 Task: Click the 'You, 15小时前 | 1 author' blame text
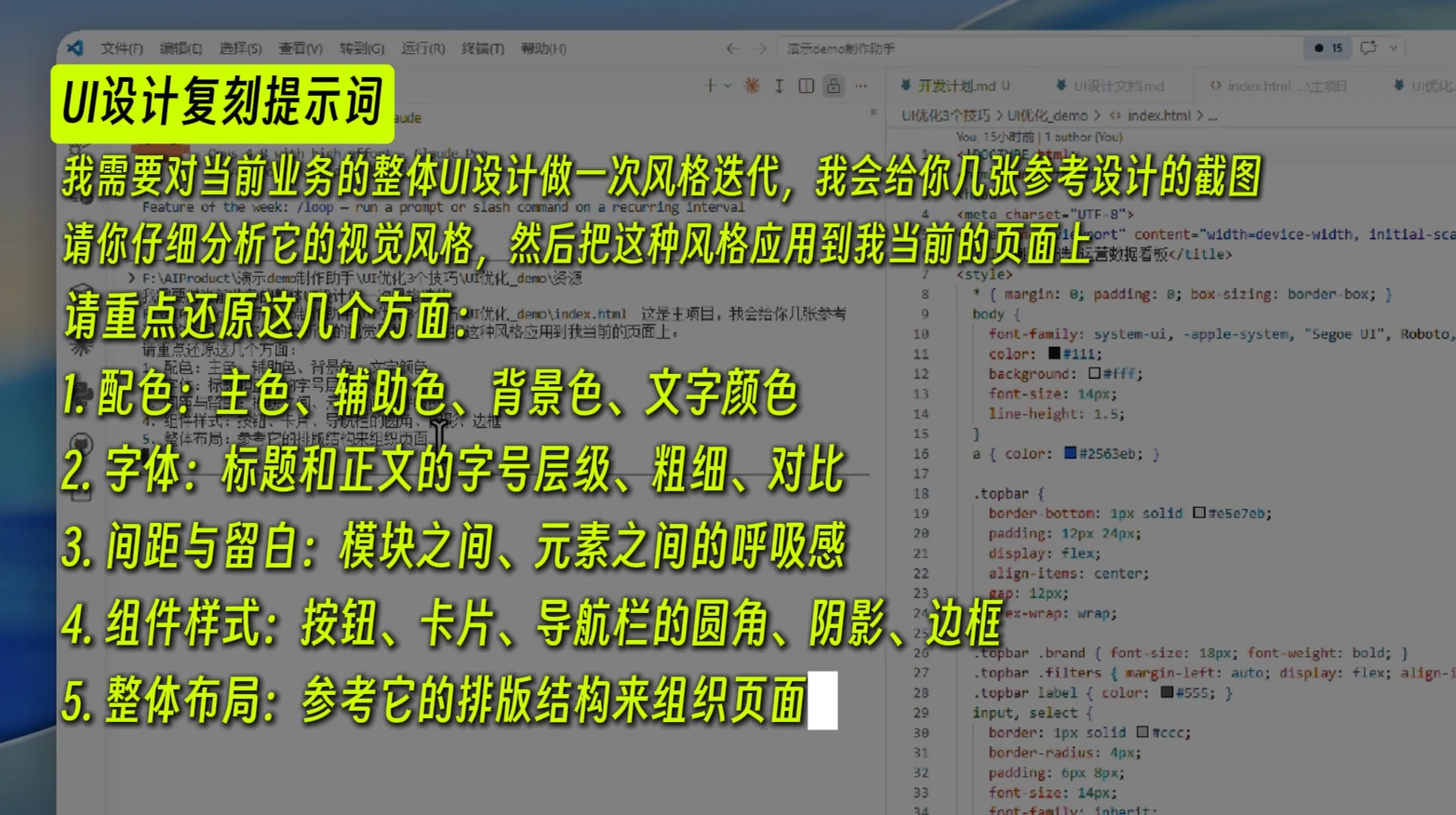point(1039,137)
